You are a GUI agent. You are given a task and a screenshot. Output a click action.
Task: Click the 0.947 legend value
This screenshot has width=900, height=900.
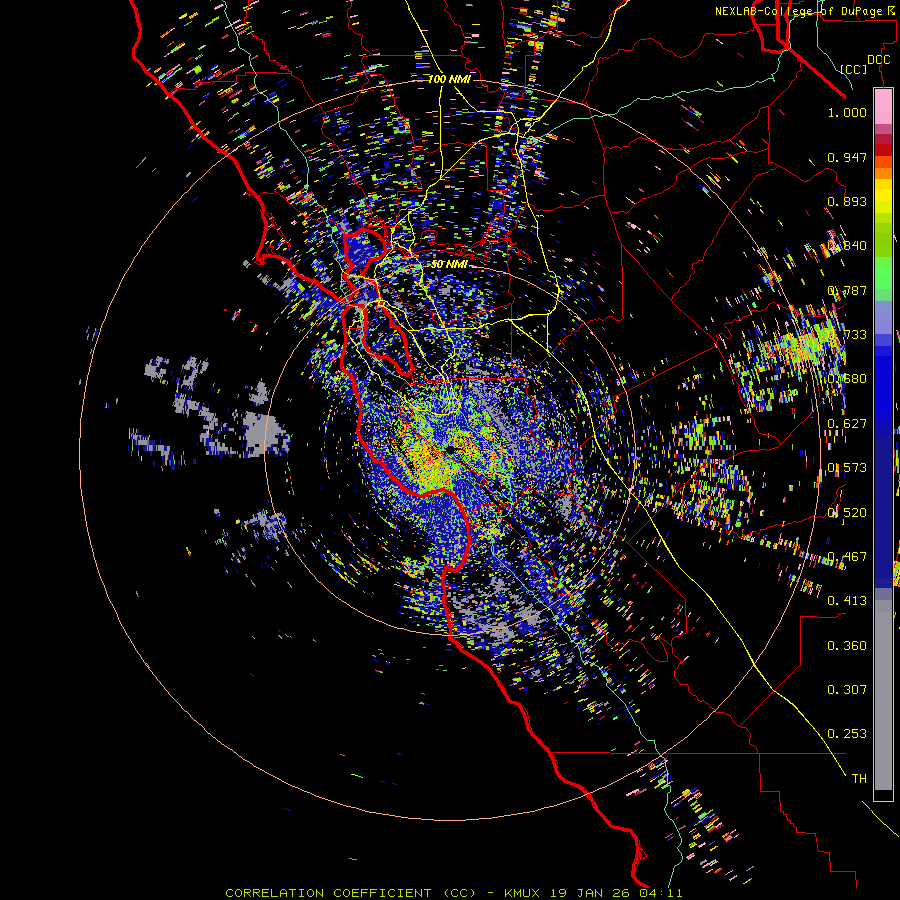(x=847, y=157)
